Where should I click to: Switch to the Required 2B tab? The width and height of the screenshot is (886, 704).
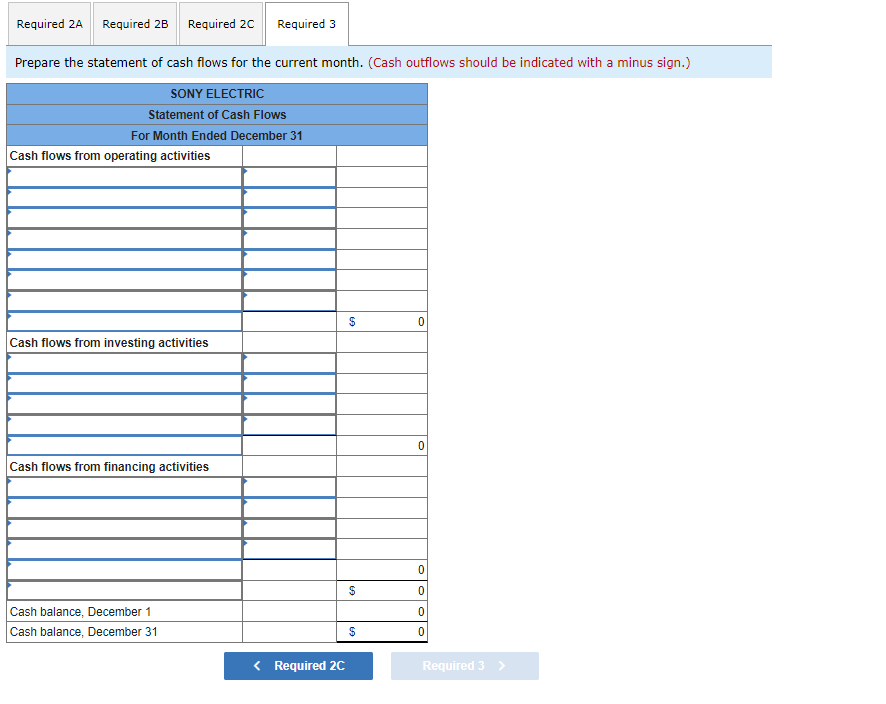click(135, 24)
